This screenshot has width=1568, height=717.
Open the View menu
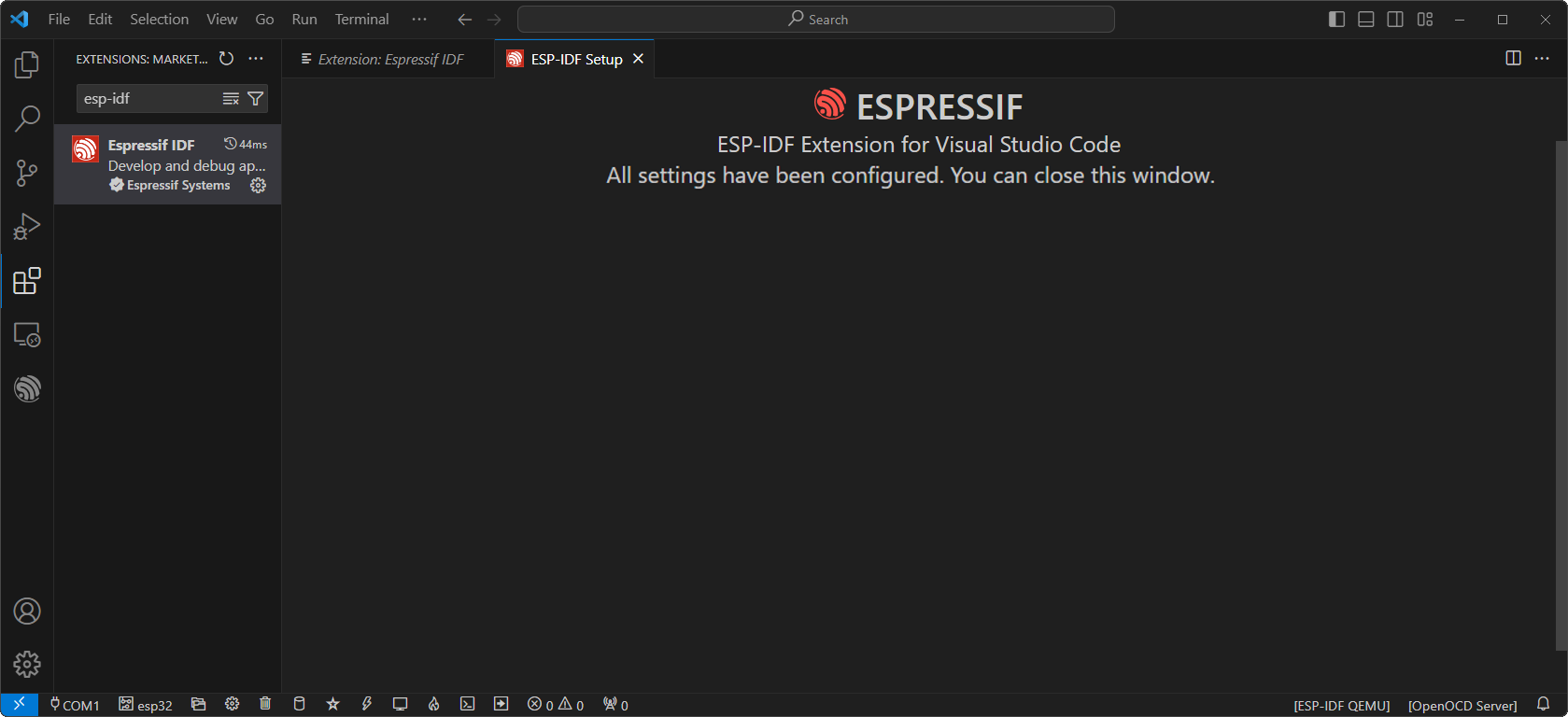[x=222, y=19]
